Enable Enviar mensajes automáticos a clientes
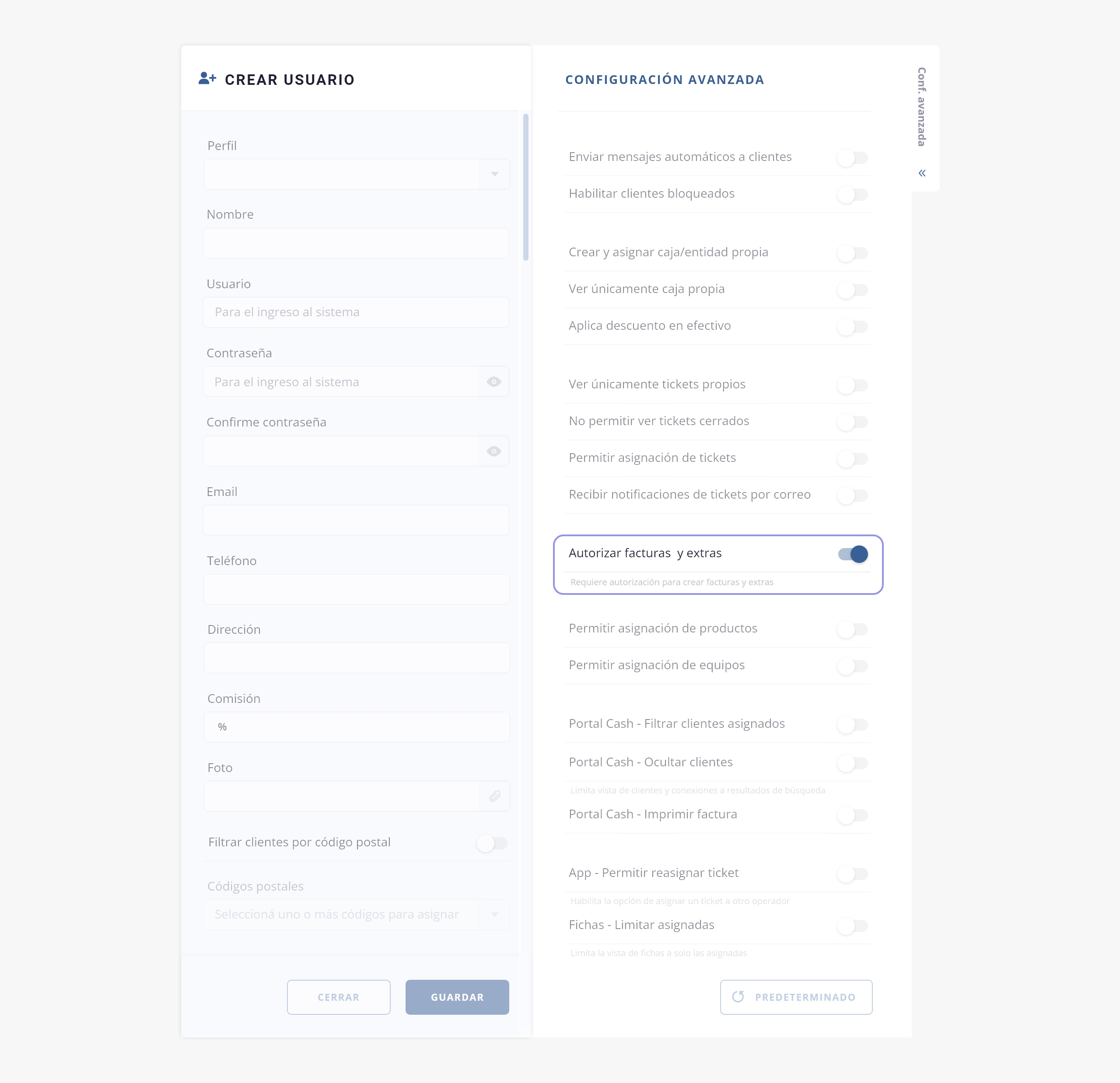Viewport: 1120px width, 1083px height. [x=853, y=157]
